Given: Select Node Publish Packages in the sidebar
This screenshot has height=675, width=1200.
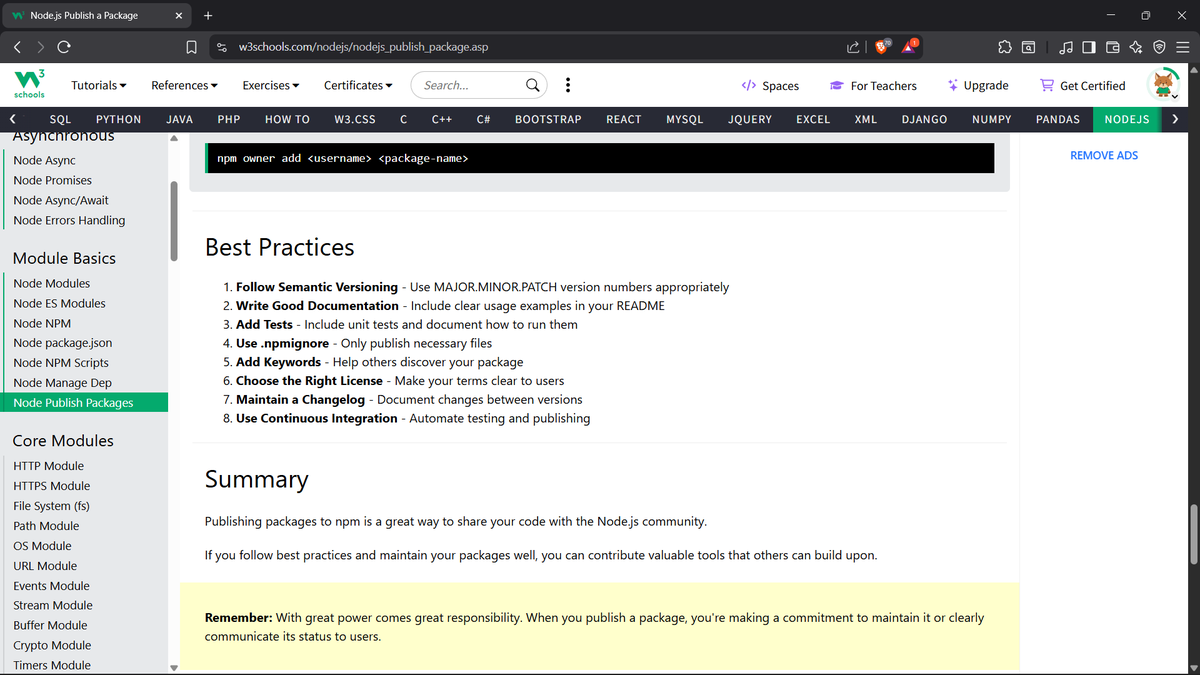Looking at the screenshot, I should [86, 403].
